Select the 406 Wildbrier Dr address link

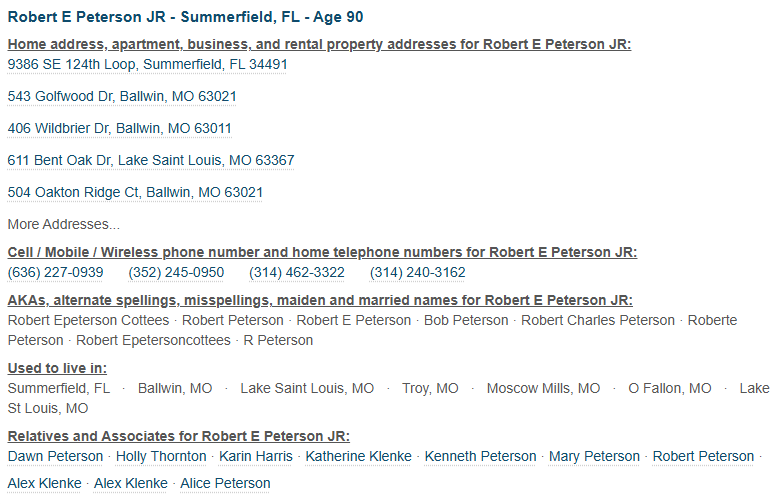pyautogui.click(x=120, y=128)
